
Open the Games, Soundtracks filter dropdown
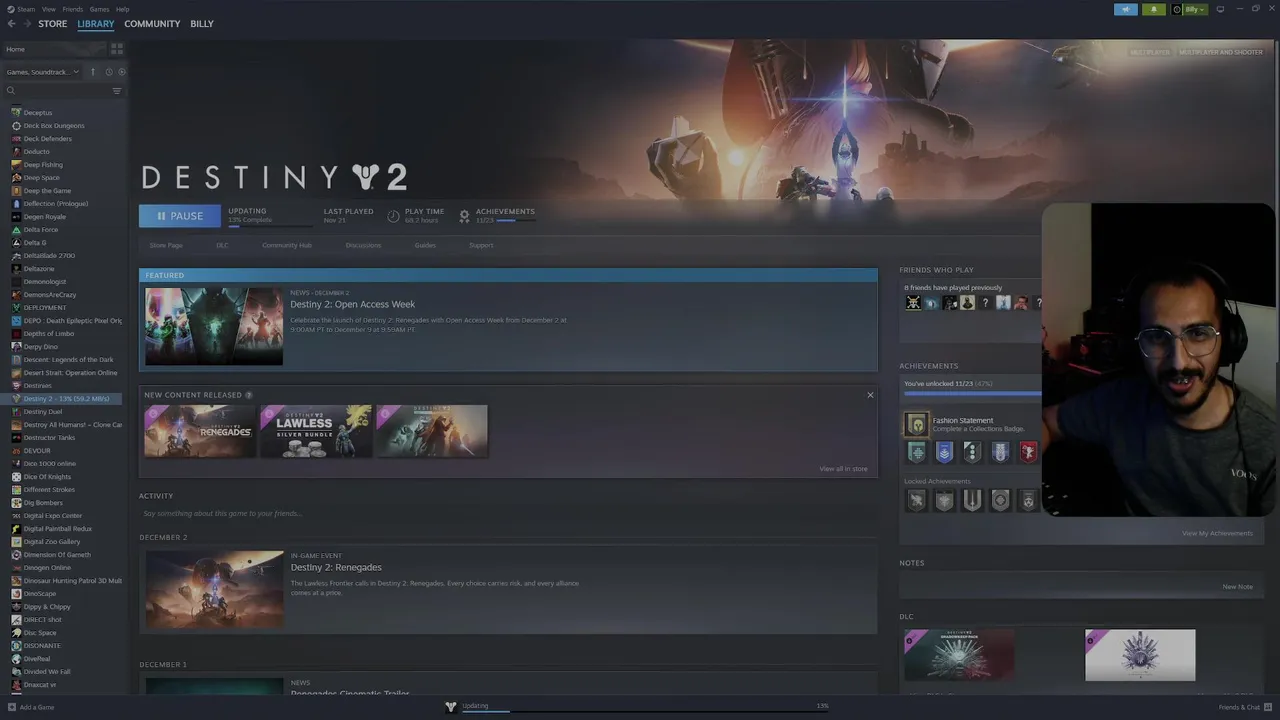point(43,72)
